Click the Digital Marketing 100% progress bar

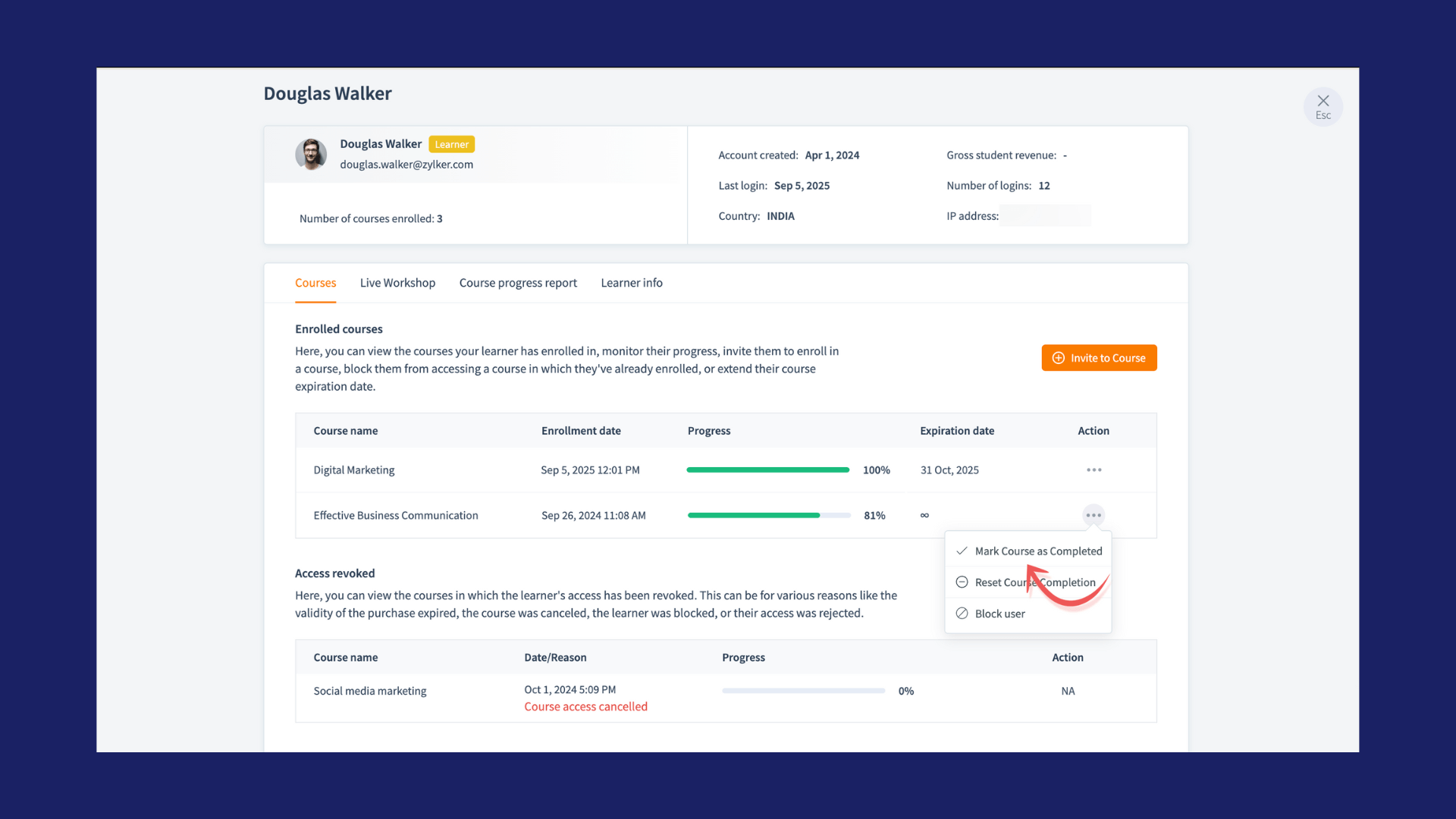click(x=767, y=470)
